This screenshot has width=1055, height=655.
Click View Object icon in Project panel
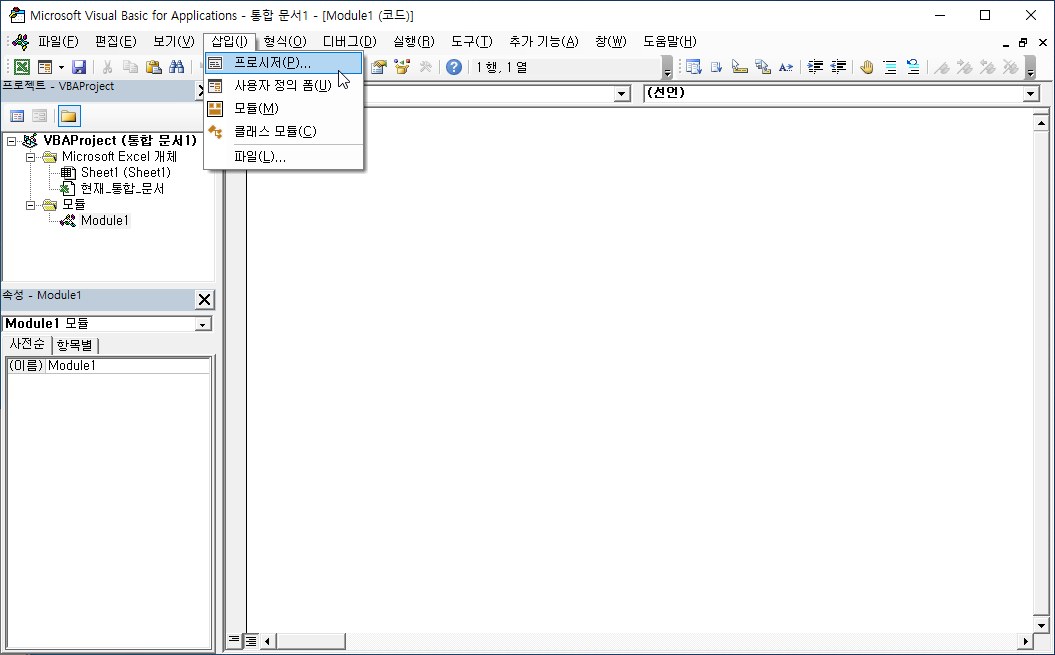pyautogui.click(x=40, y=116)
